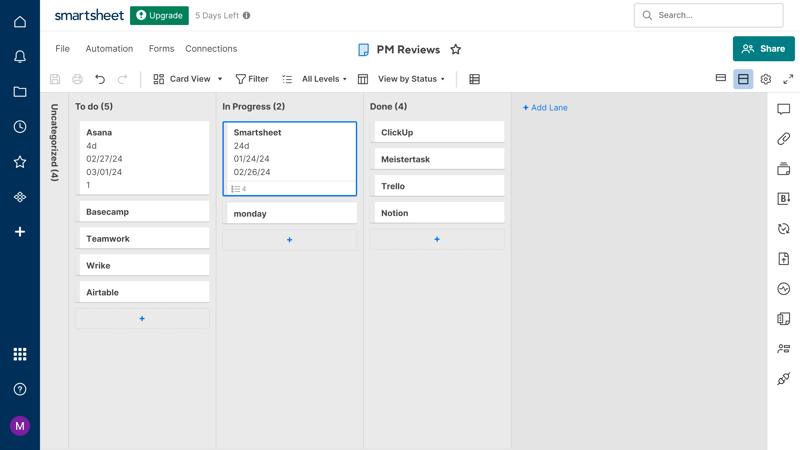Click the Create new plus icon
This screenshot has height=450, width=800.
click(20, 232)
